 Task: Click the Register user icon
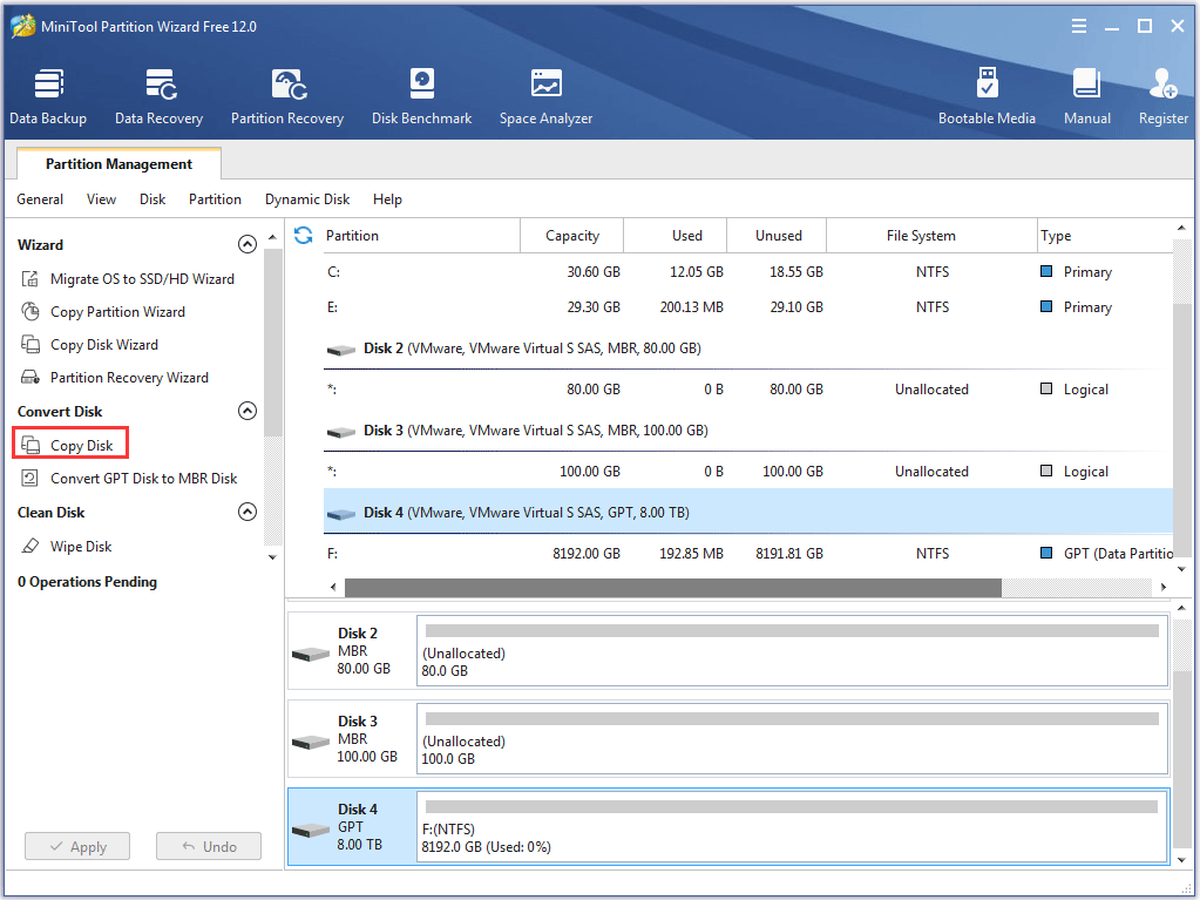[1163, 84]
